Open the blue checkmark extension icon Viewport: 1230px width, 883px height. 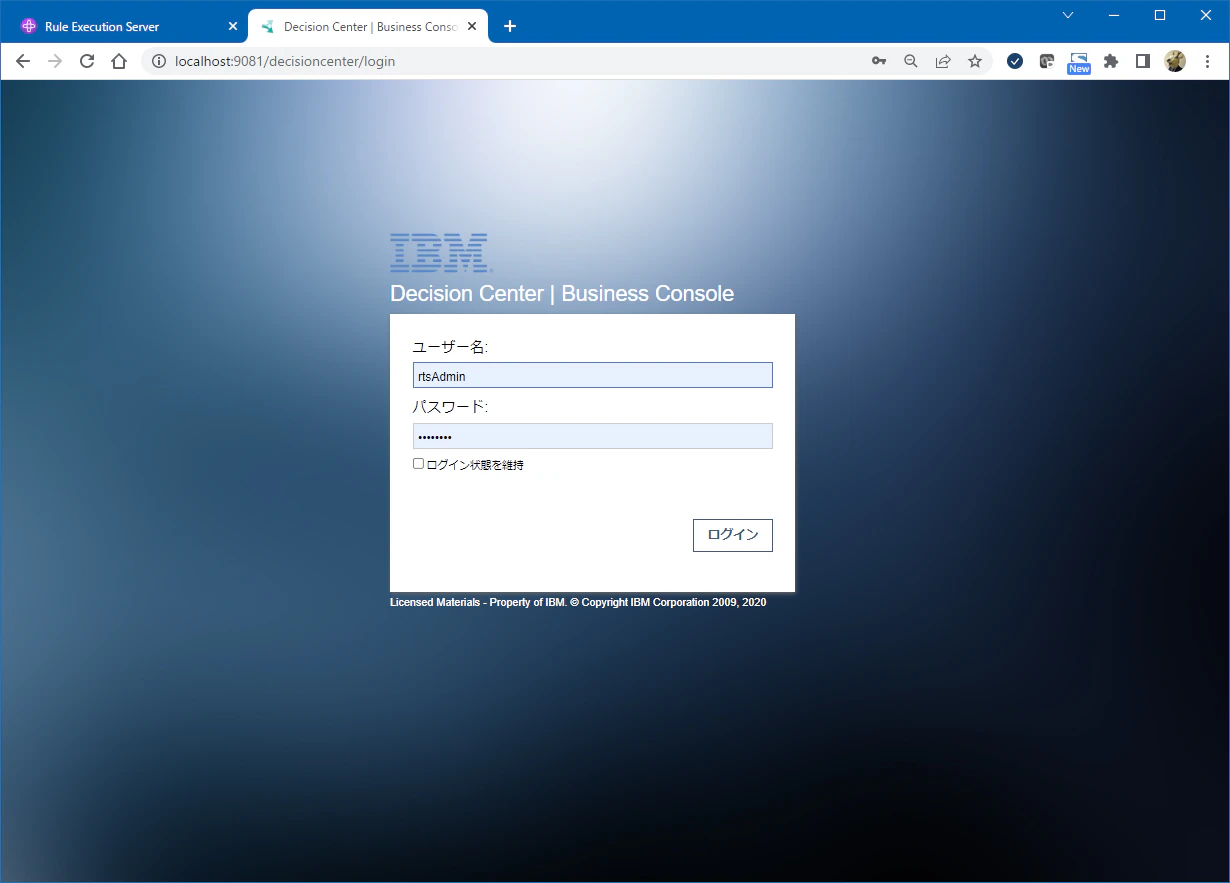click(1015, 61)
